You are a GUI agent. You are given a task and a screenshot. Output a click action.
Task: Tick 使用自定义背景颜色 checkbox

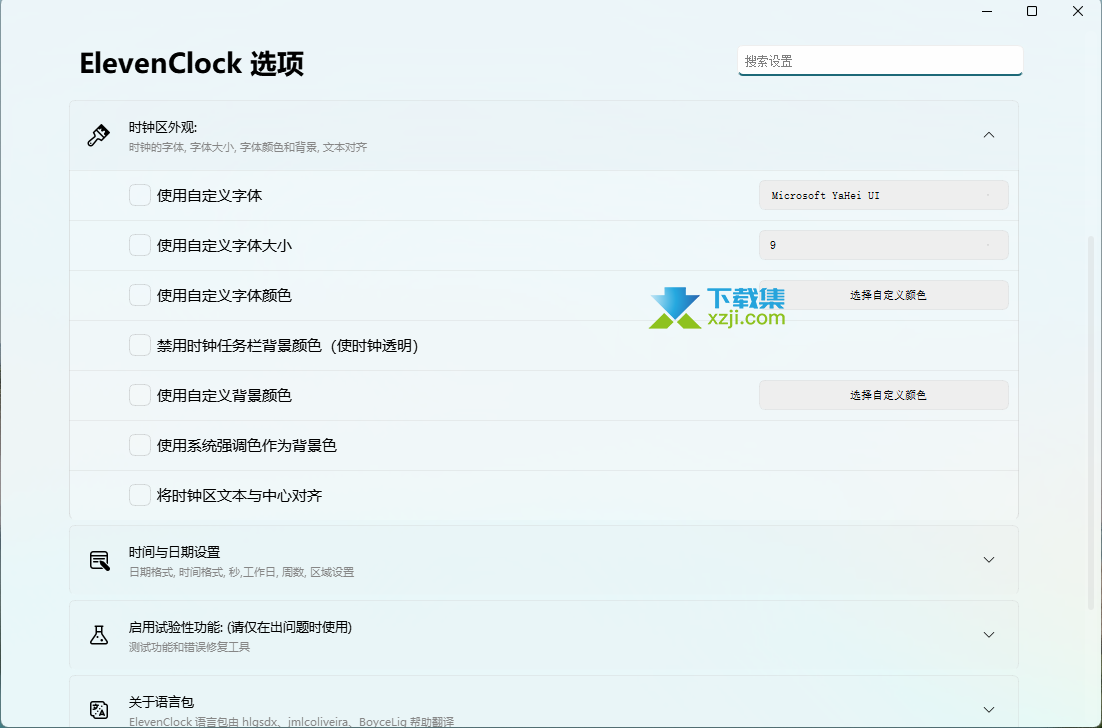[140, 395]
